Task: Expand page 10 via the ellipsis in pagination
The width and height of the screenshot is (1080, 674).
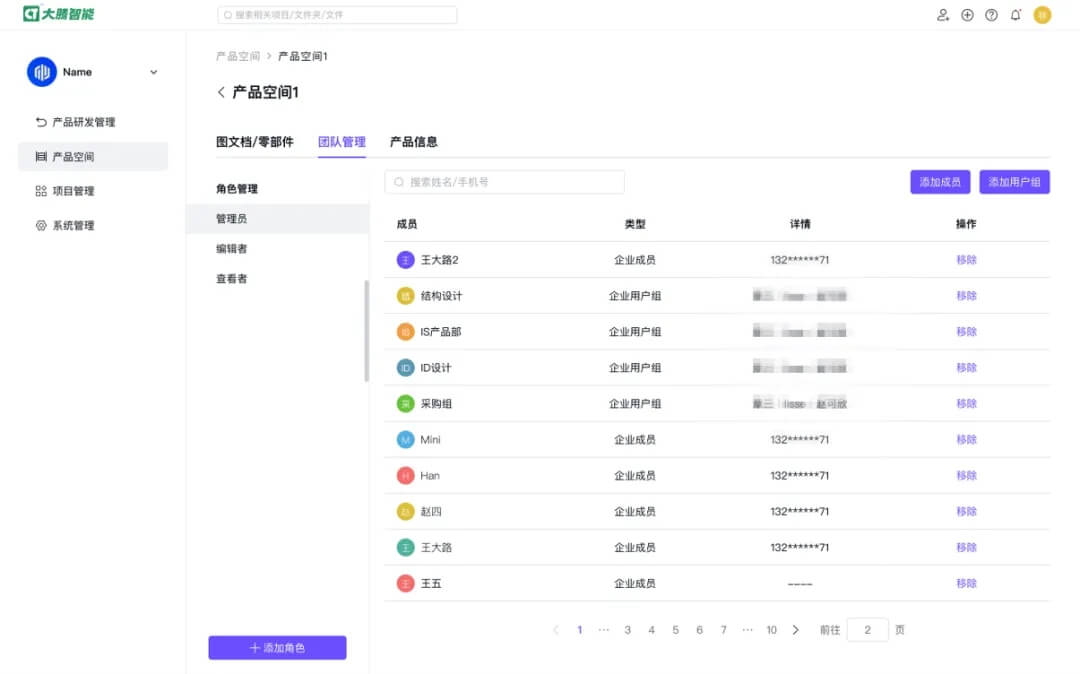Action: (748, 630)
